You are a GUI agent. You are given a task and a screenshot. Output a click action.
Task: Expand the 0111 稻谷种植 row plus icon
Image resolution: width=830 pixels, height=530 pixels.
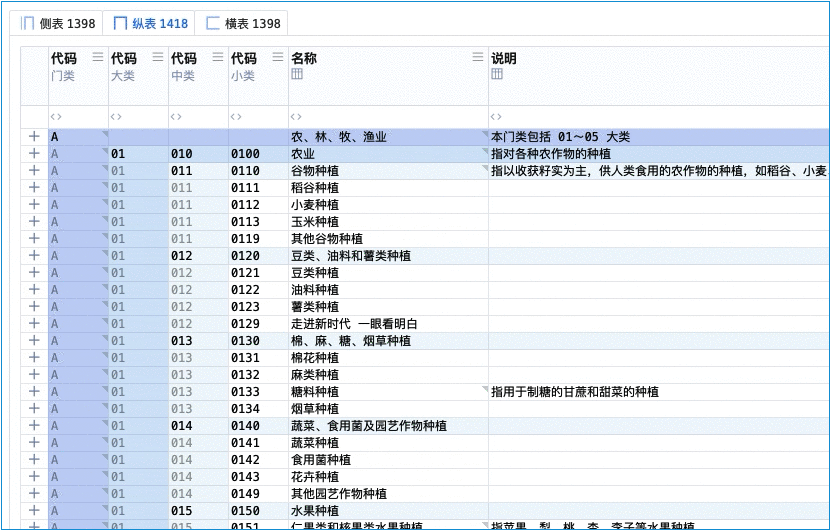(x=34, y=188)
